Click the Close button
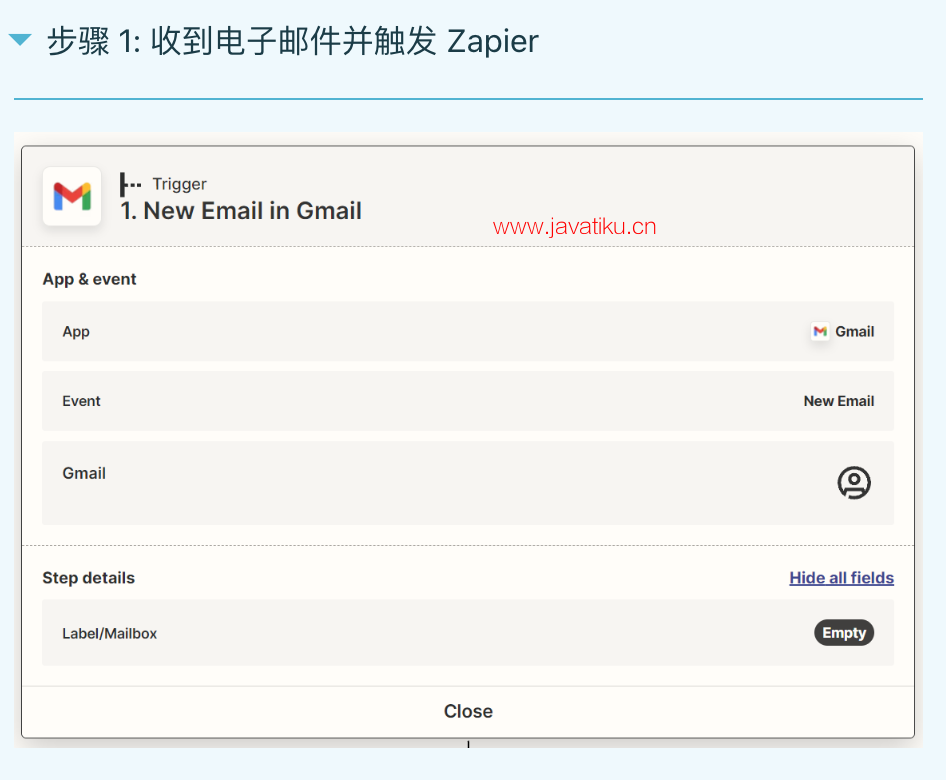The width and height of the screenshot is (946, 780). (x=468, y=711)
